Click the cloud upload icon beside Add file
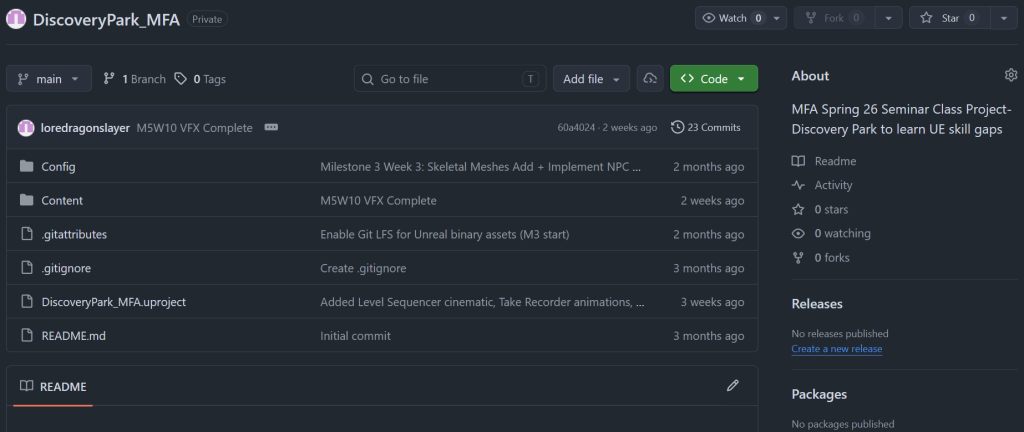This screenshot has width=1024, height=432. tap(650, 79)
